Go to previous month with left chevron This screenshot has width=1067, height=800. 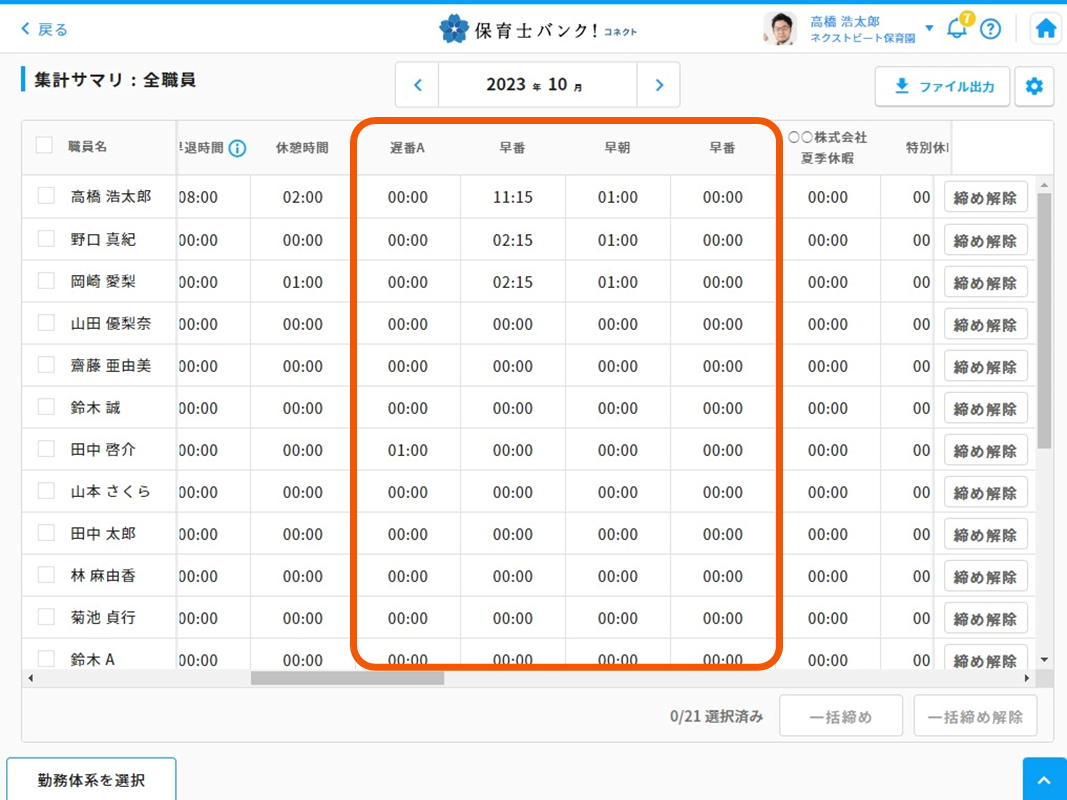(x=418, y=85)
